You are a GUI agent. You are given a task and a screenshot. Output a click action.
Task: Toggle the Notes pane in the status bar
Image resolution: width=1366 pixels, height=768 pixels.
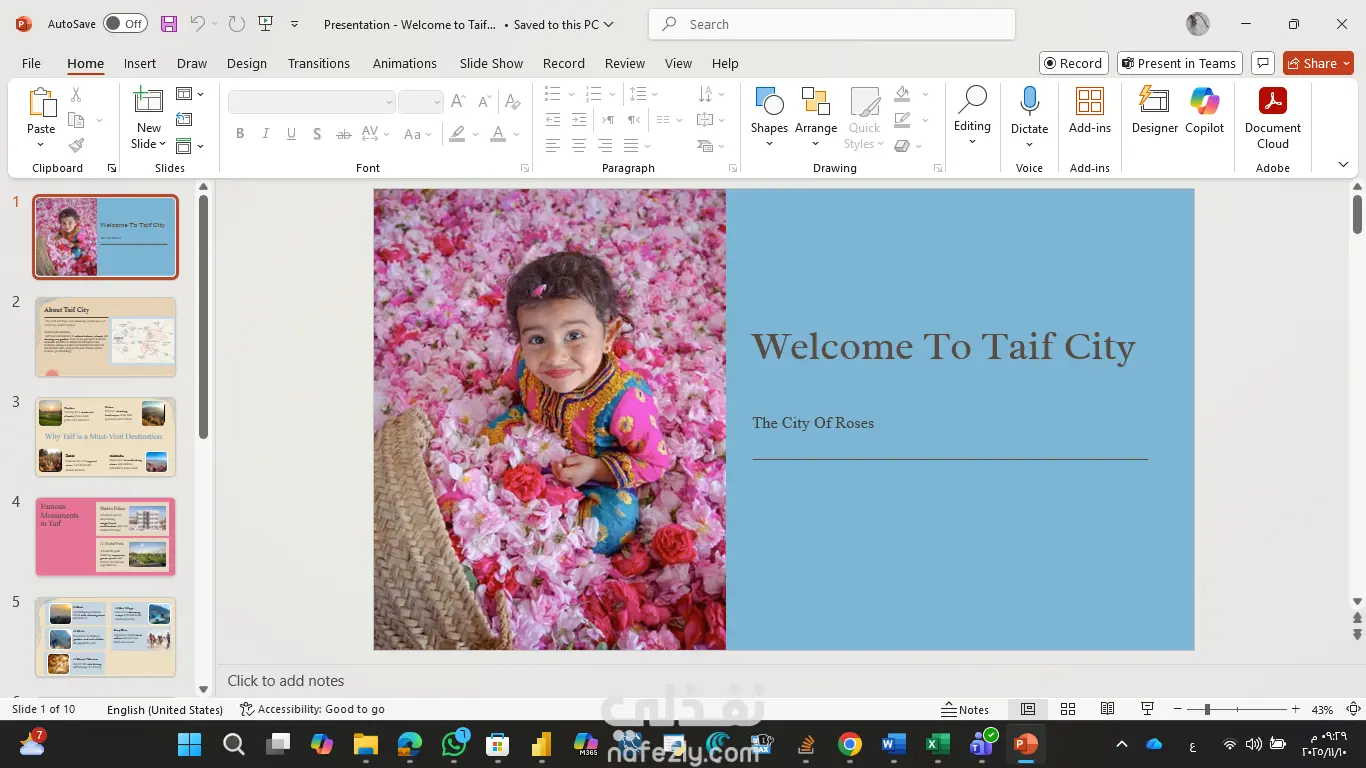pyautogui.click(x=965, y=709)
